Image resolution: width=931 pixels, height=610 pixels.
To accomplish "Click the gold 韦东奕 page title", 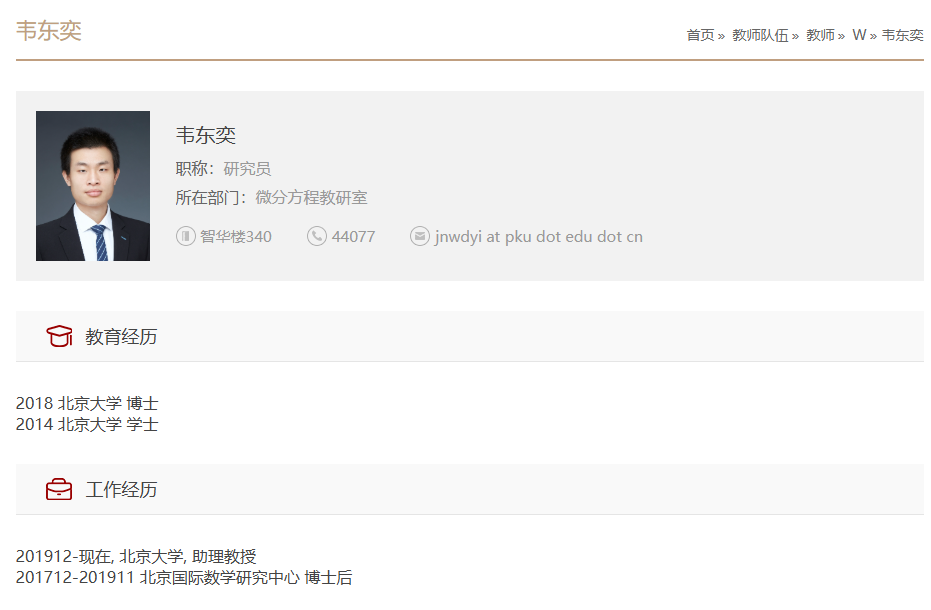I will pyautogui.click(x=48, y=31).
